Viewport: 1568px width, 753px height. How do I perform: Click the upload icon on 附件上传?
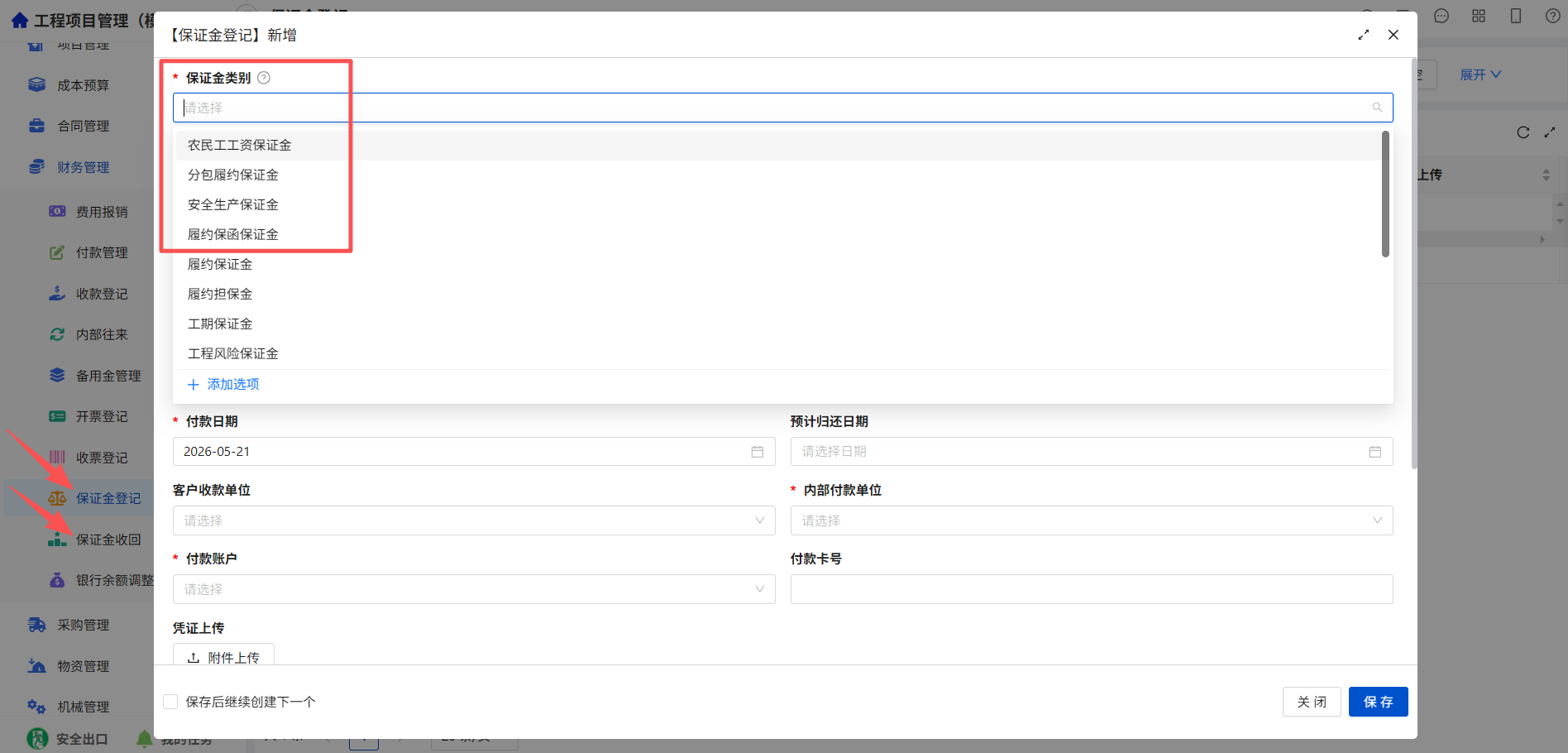pyautogui.click(x=194, y=658)
